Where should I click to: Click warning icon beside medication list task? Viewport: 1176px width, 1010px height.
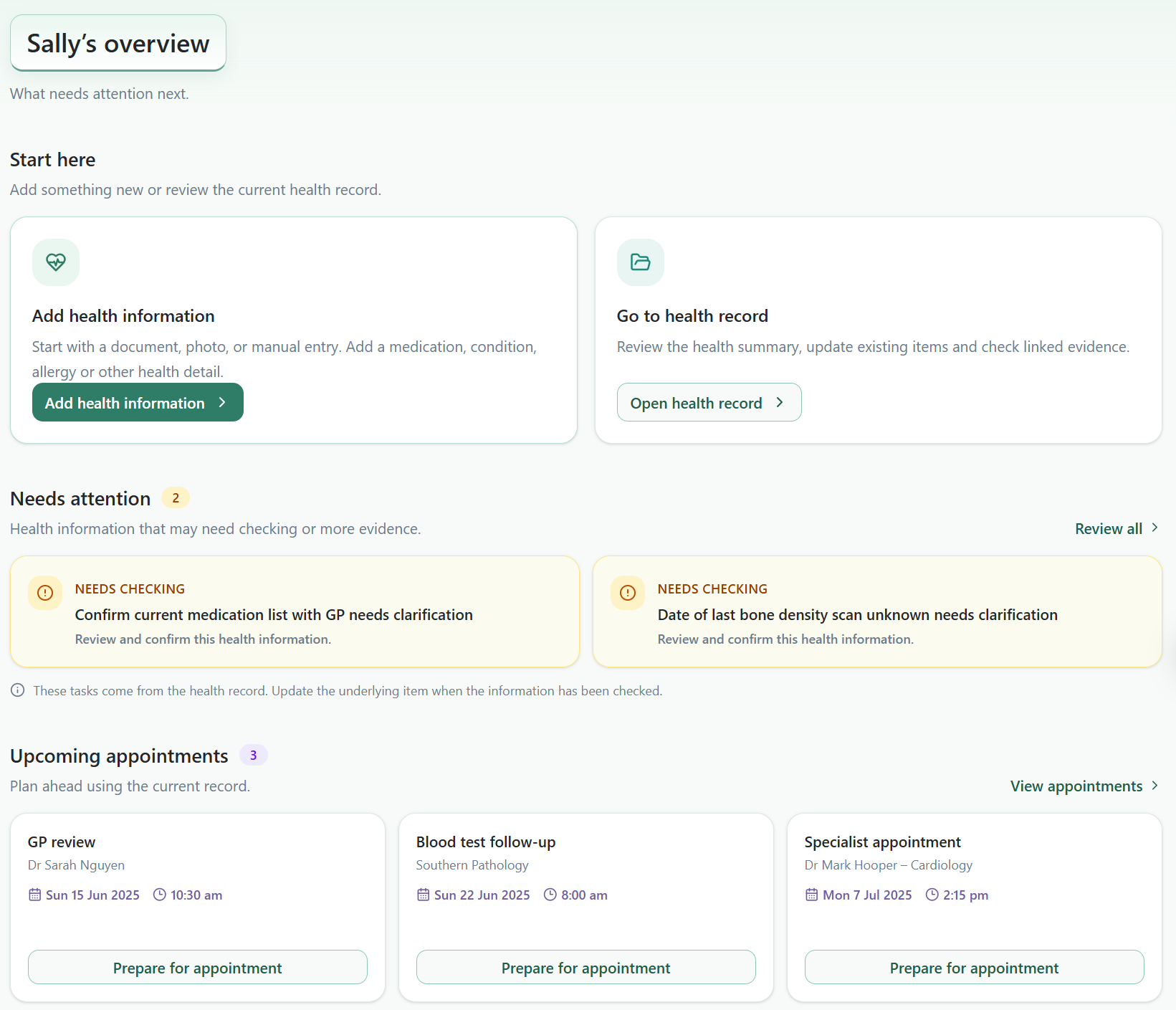tap(45, 593)
